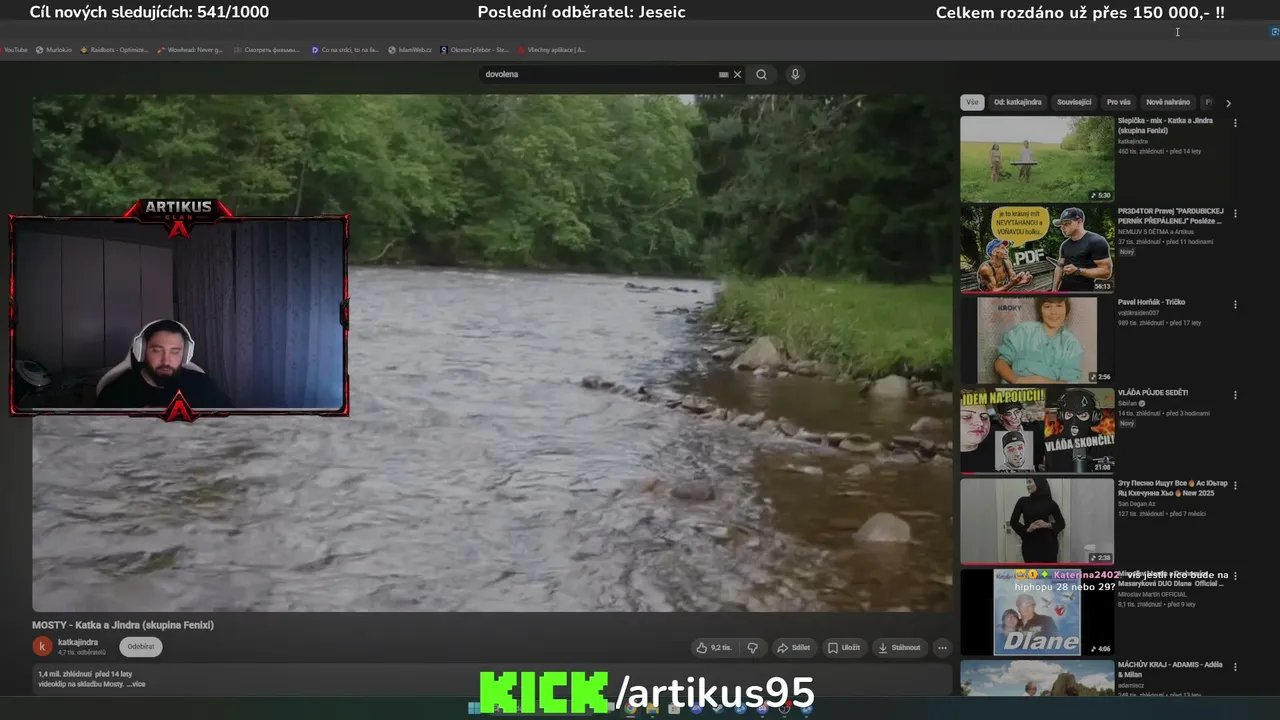Open the "VLÁDA PŮJDE SEDĚT!" title link

(x=1153, y=393)
